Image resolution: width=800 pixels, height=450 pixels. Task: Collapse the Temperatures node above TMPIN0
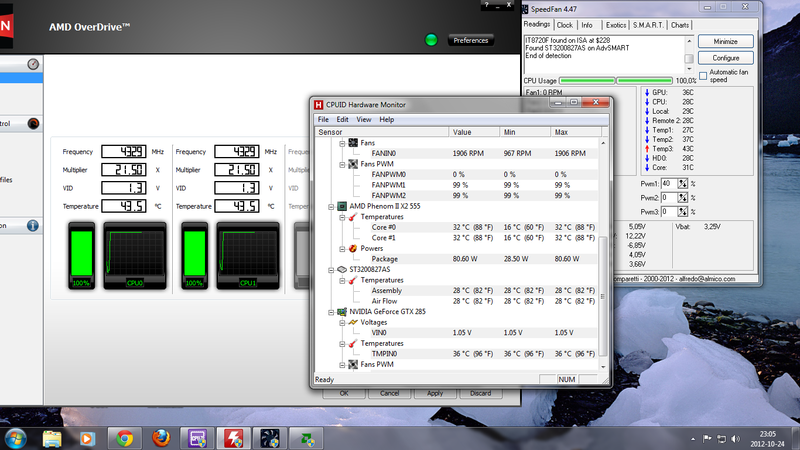(x=342, y=344)
